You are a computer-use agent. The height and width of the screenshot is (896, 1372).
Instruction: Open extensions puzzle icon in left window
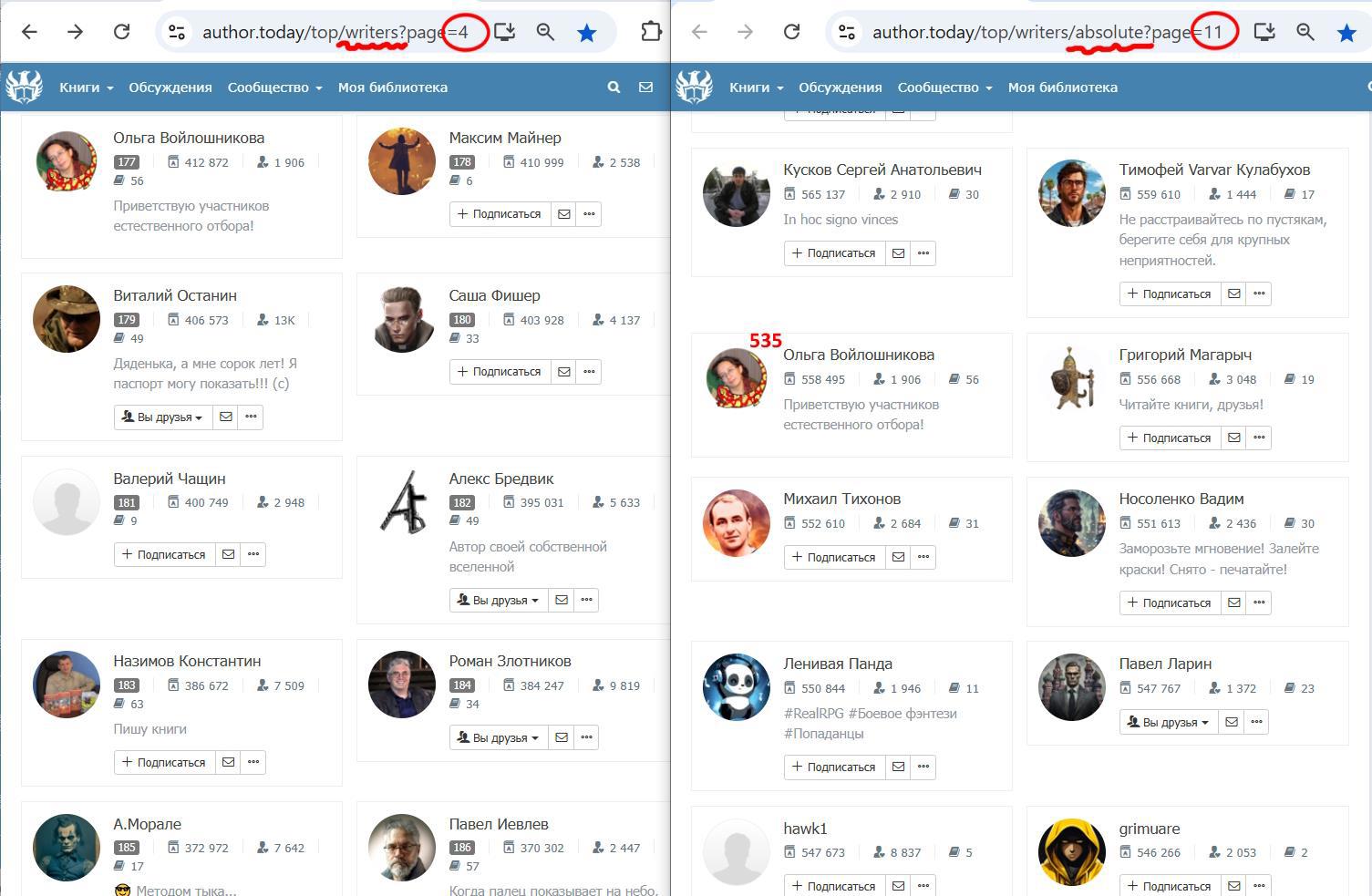point(651,32)
